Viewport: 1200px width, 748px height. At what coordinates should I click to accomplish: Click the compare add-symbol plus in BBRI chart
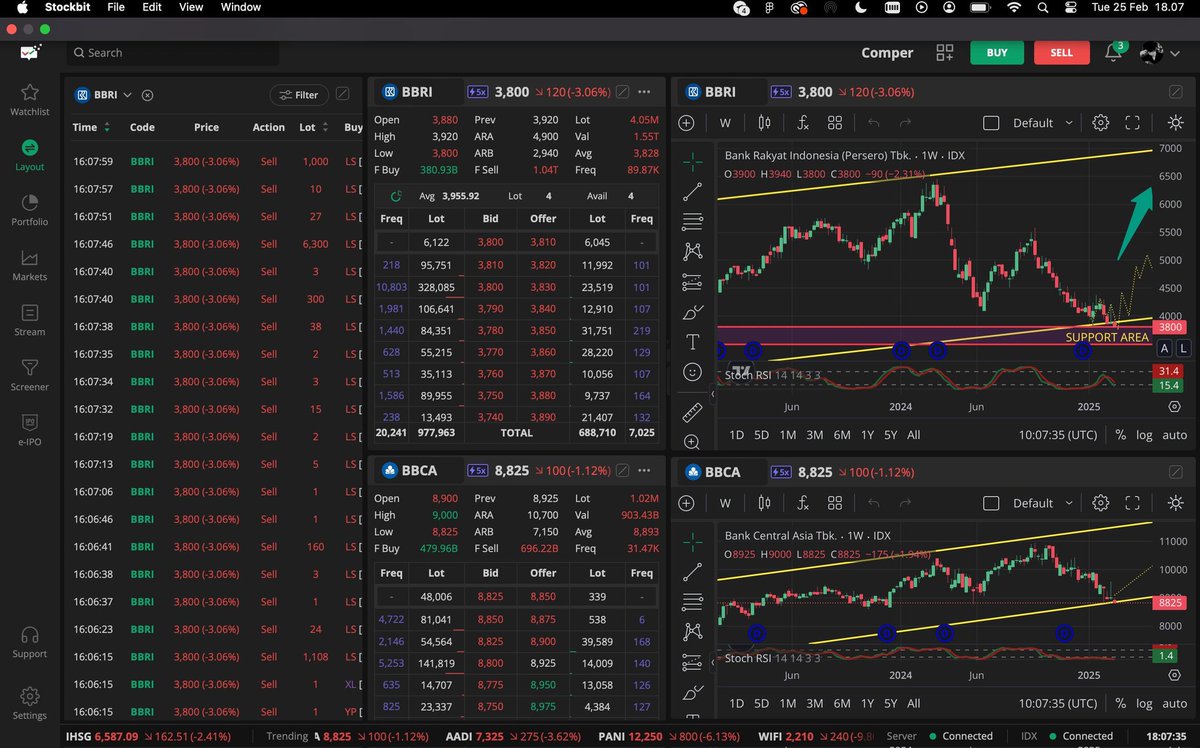[686, 123]
